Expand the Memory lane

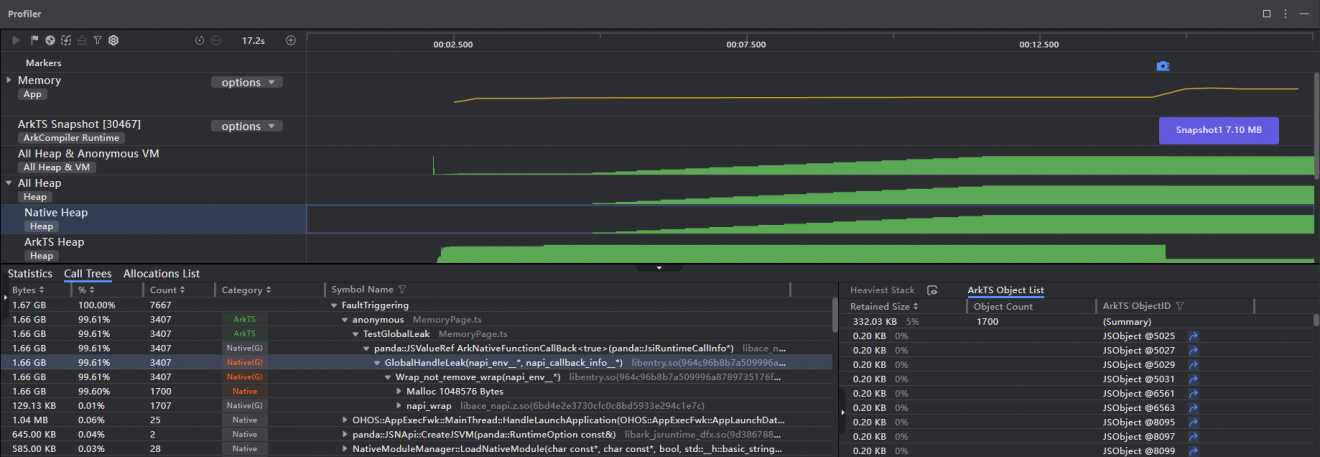point(9,80)
